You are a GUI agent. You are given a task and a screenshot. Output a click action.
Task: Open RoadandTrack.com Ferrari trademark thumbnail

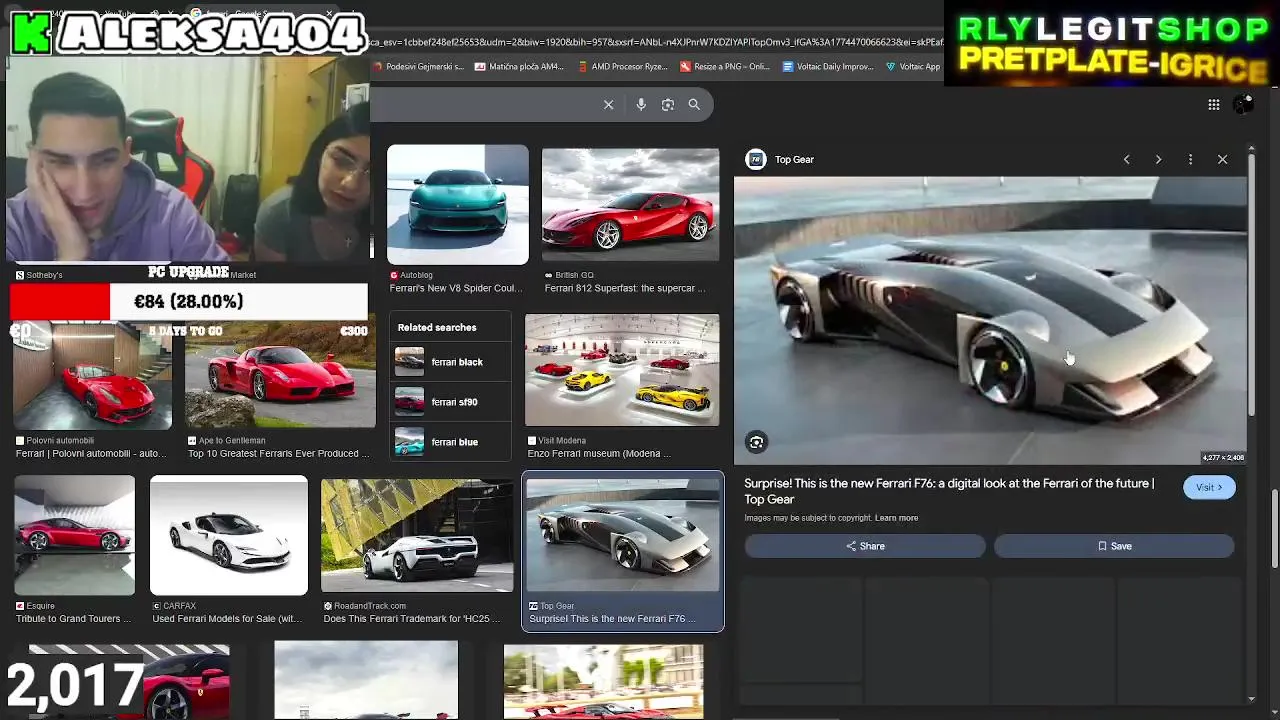pos(417,535)
